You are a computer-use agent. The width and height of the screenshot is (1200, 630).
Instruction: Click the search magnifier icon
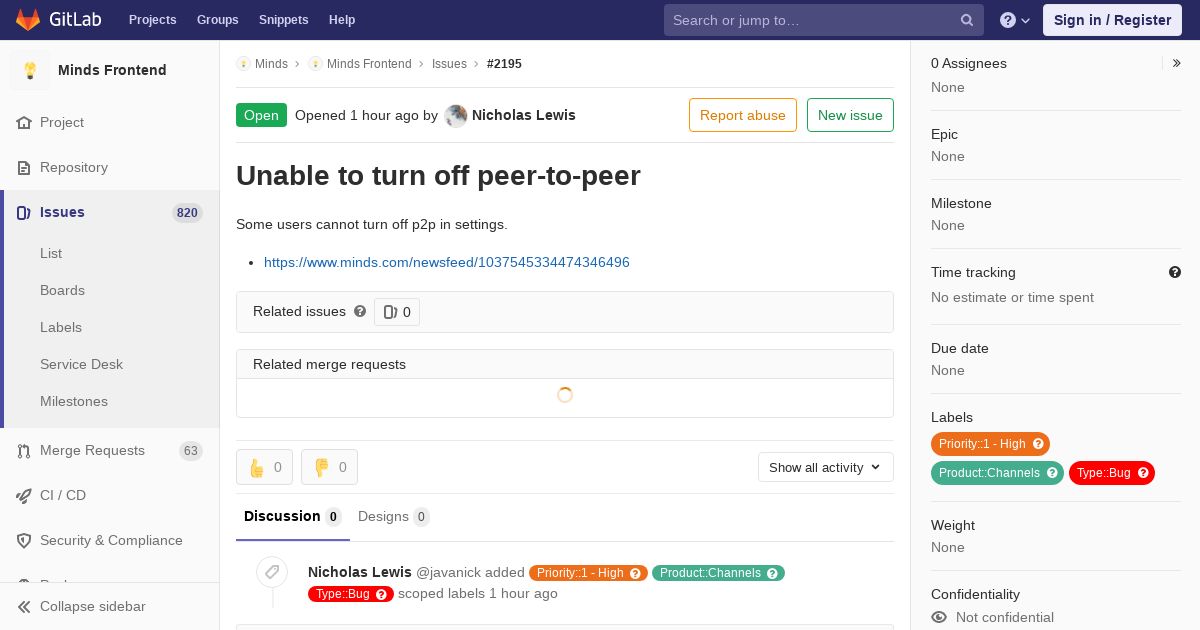(x=967, y=20)
